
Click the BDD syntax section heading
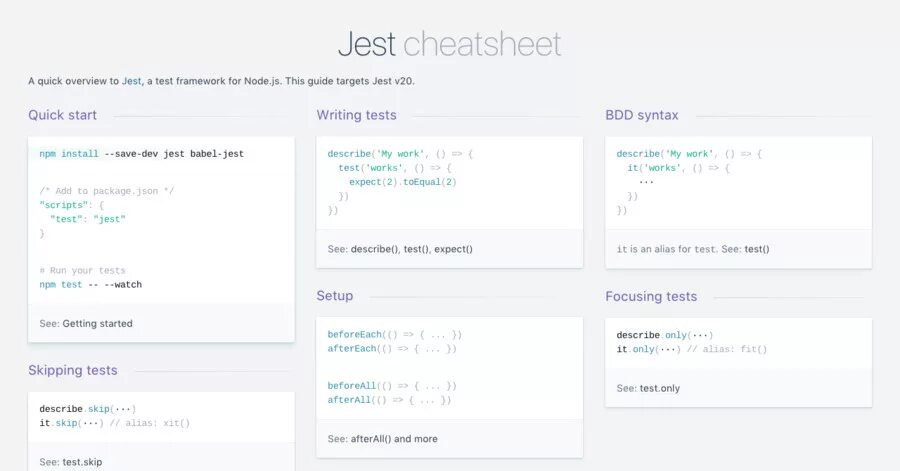[x=642, y=115]
